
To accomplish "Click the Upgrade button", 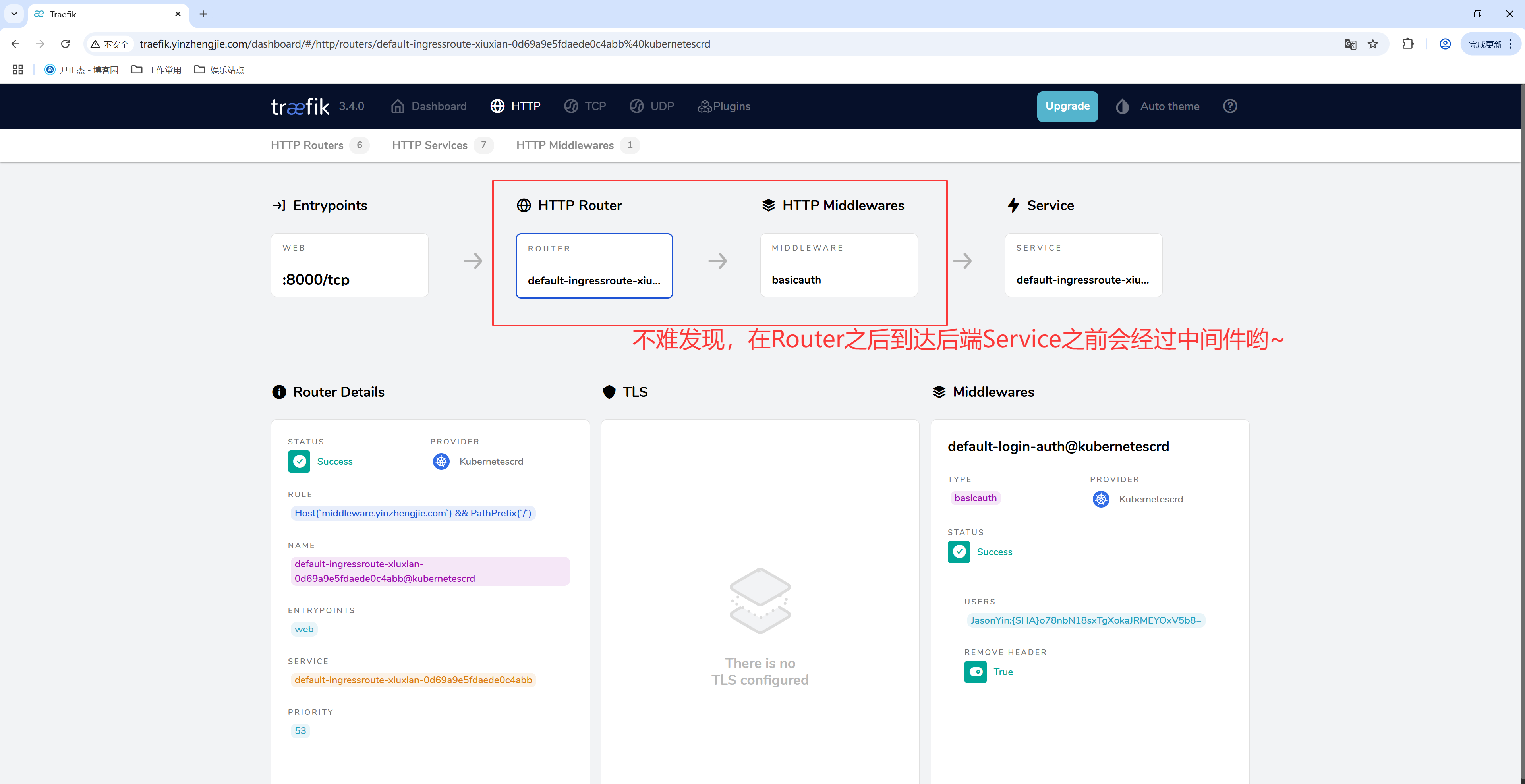I will click(1067, 106).
